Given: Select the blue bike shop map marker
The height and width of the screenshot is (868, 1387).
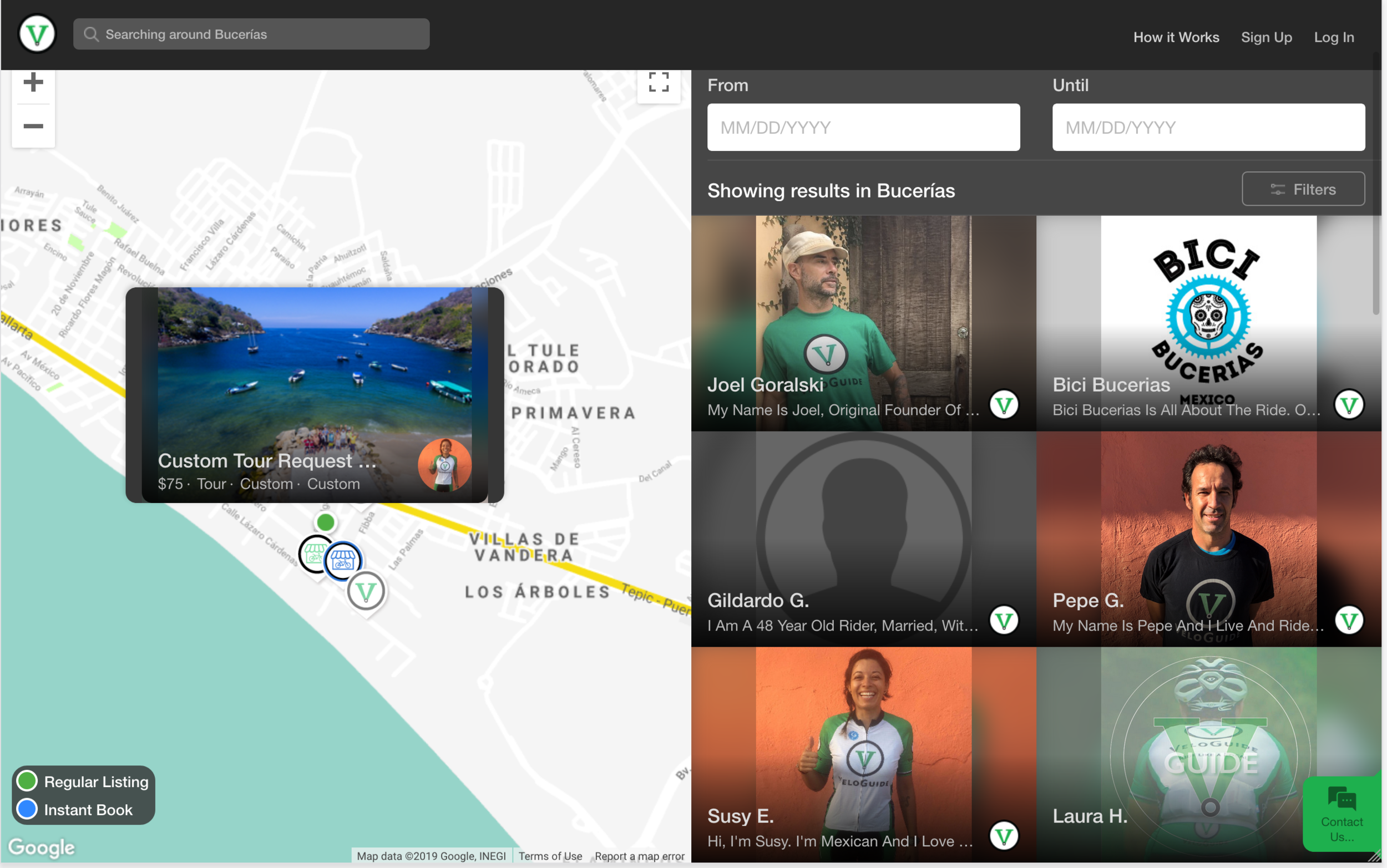Looking at the screenshot, I should pyautogui.click(x=343, y=560).
